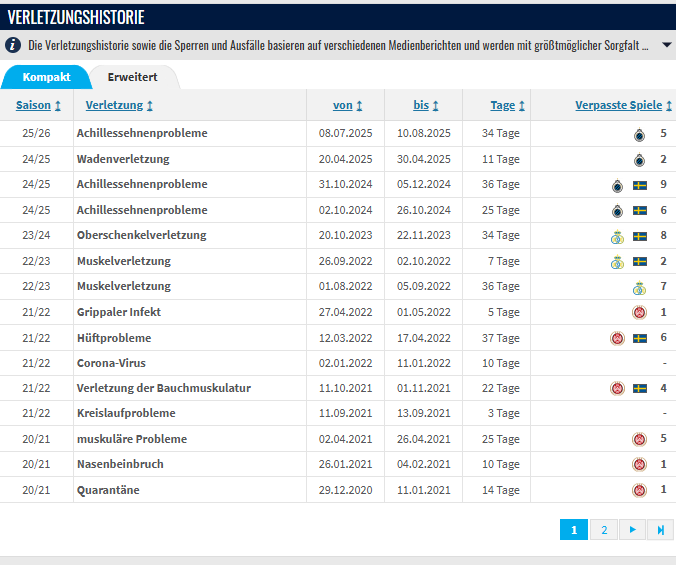The height and width of the screenshot is (565, 676).
Task: Click Sweden flag in 02.10.2024 Achillessehnenprobleme row
Action: [640, 211]
